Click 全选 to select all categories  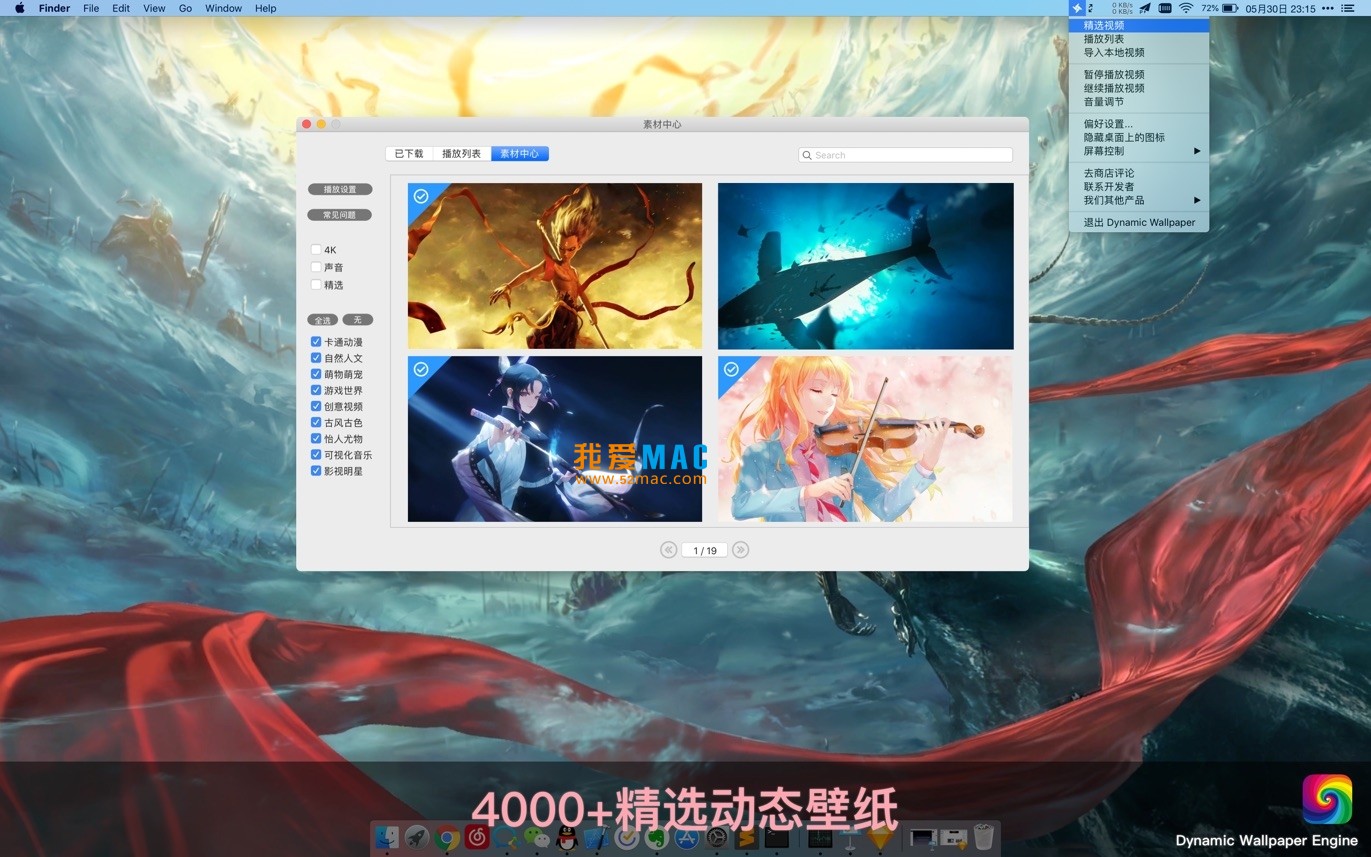(322, 319)
